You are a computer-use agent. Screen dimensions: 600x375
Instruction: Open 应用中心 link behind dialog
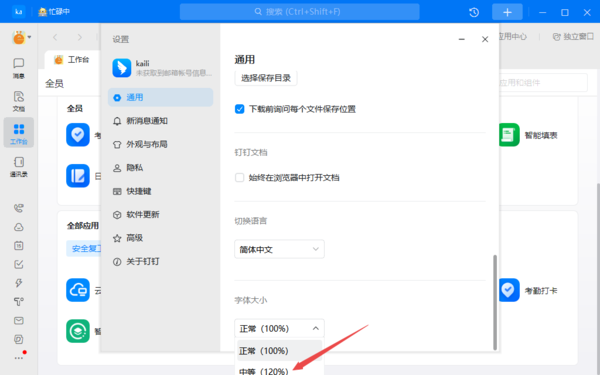click(513, 36)
